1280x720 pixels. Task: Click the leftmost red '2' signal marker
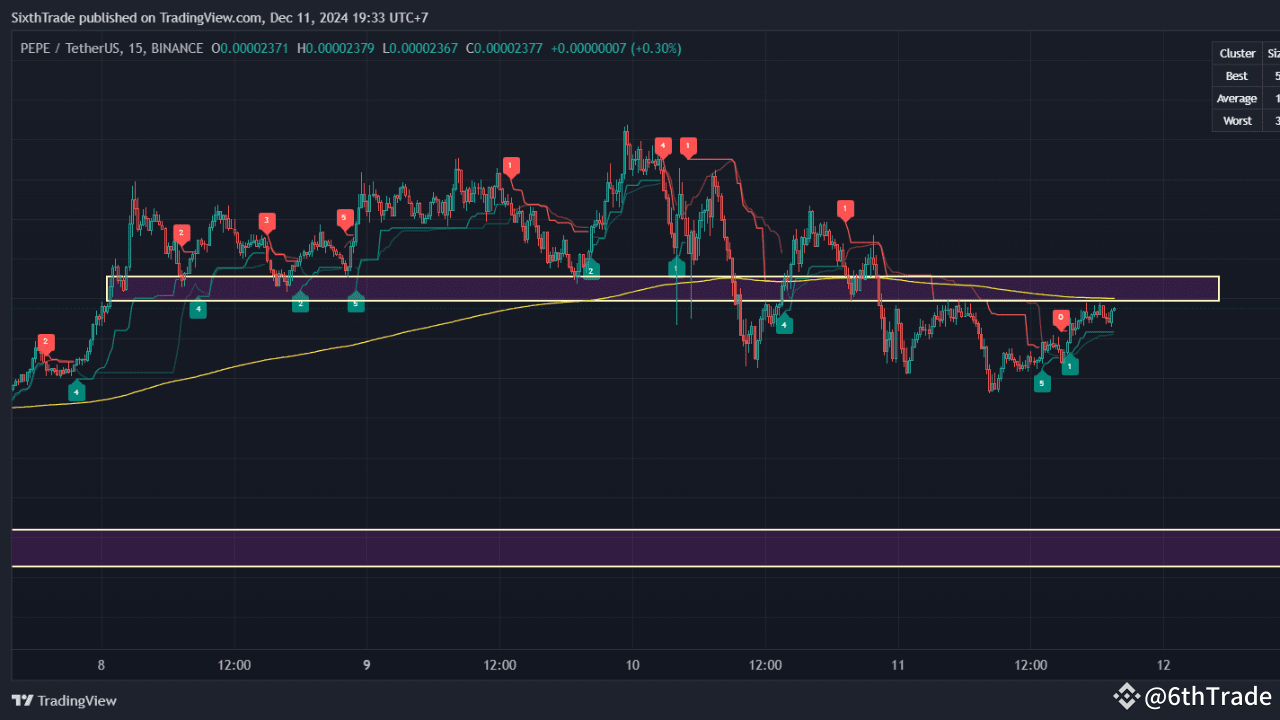(45, 341)
